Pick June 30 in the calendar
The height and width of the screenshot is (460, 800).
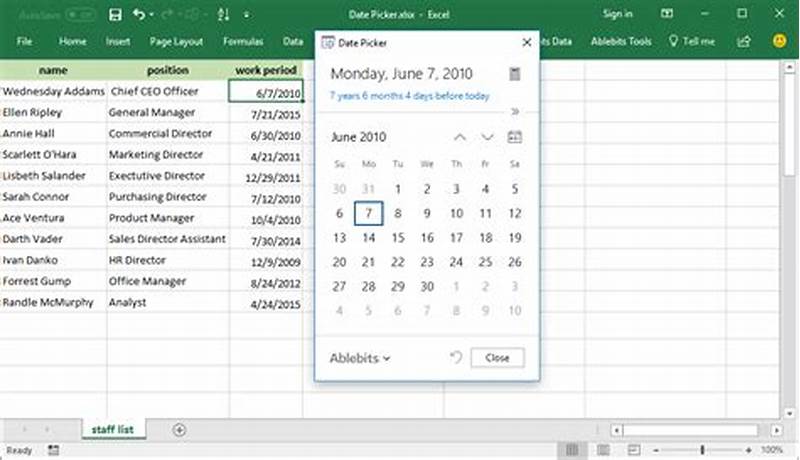(x=427, y=287)
